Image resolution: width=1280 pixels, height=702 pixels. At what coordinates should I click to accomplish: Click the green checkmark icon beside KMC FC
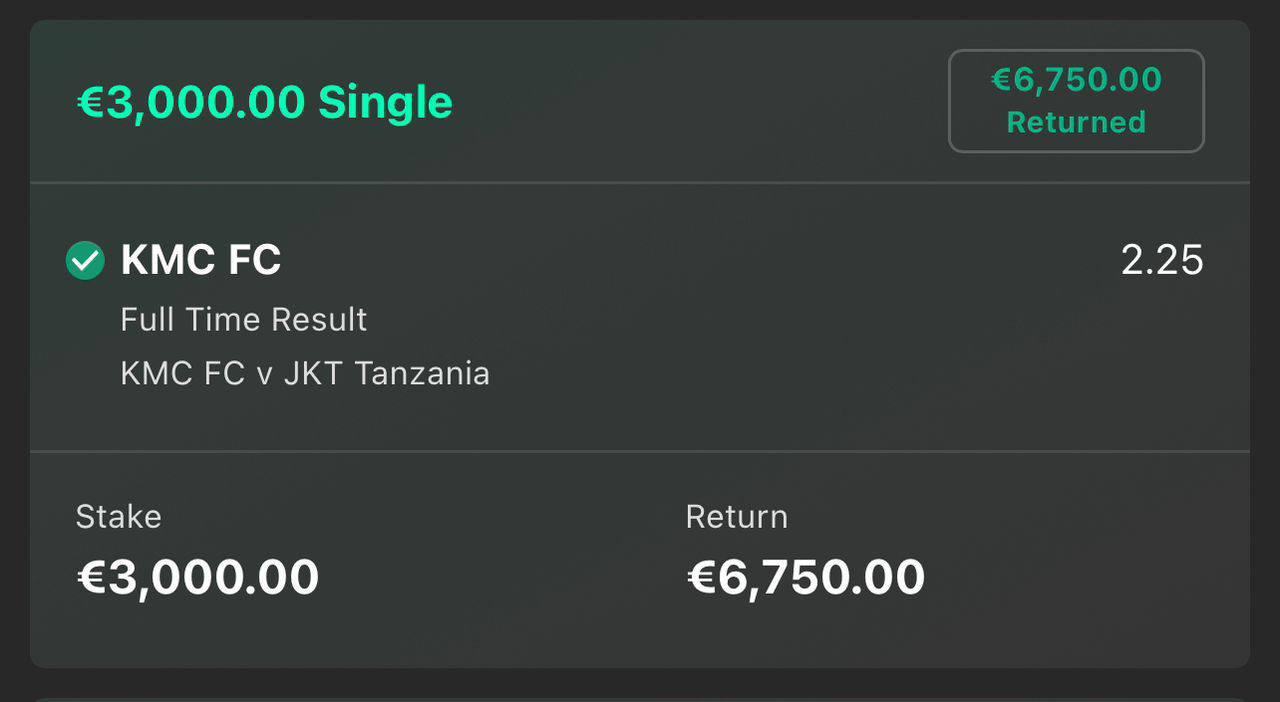[85, 261]
